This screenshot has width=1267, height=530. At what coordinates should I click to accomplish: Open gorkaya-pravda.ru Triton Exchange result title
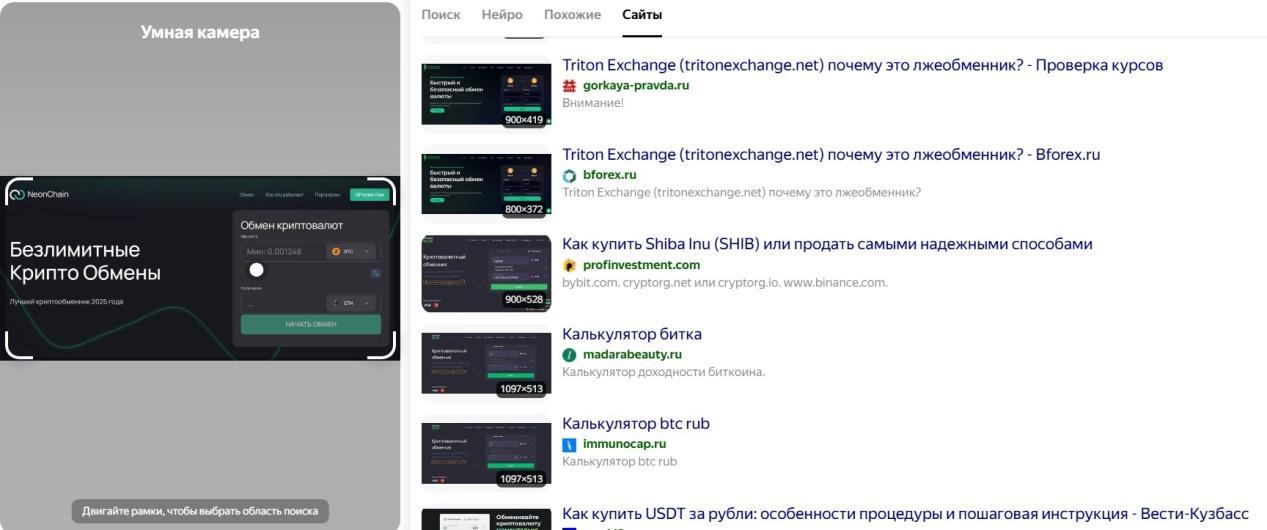[x=863, y=66]
